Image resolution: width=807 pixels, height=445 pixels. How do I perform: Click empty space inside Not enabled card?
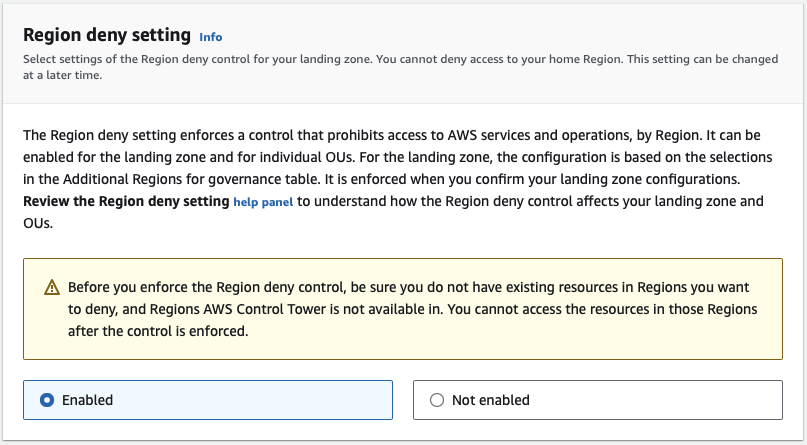[660, 400]
